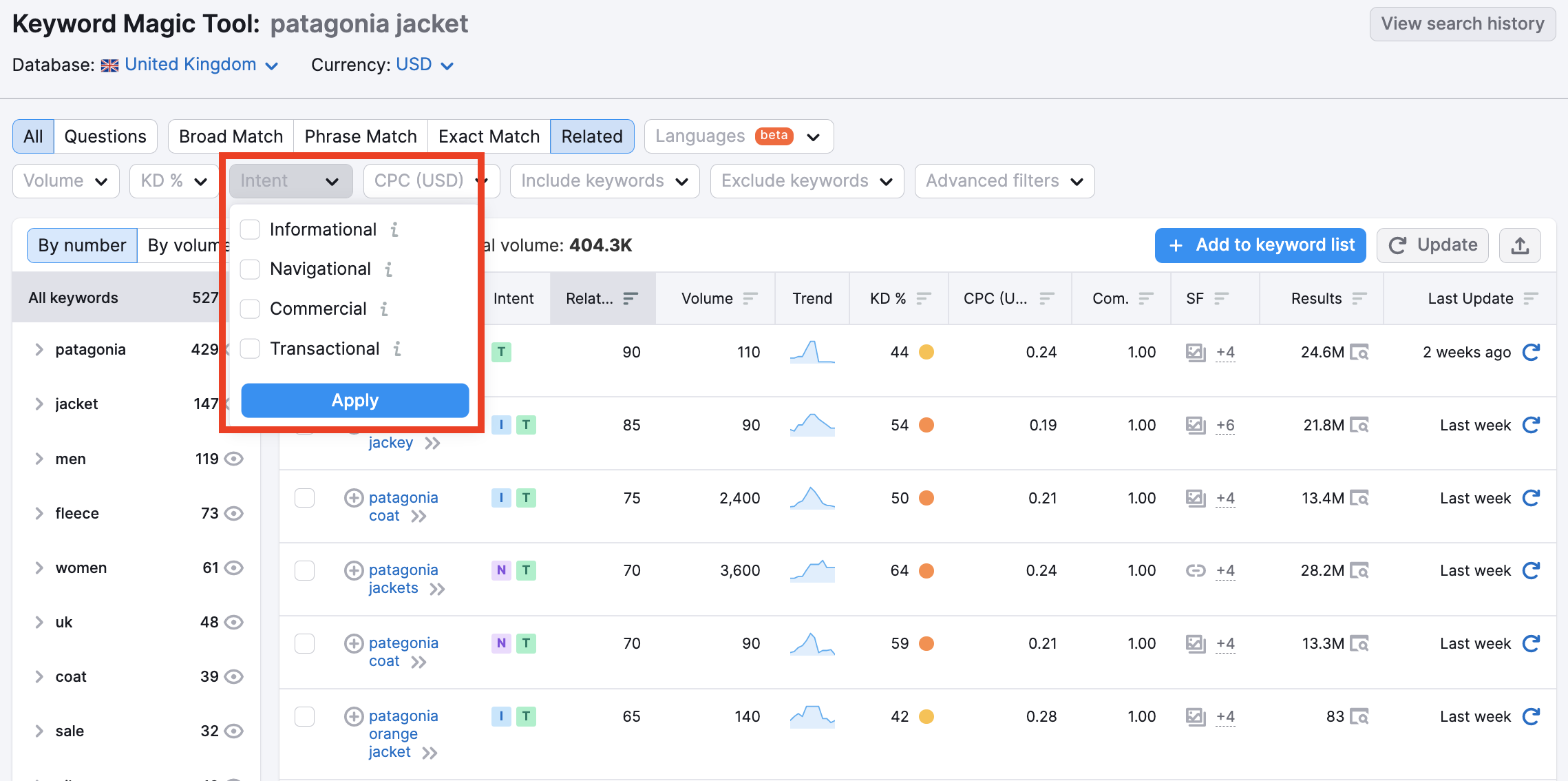Add patagonia orange jacket via plus icon
The width and height of the screenshot is (1568, 781).
[354, 716]
